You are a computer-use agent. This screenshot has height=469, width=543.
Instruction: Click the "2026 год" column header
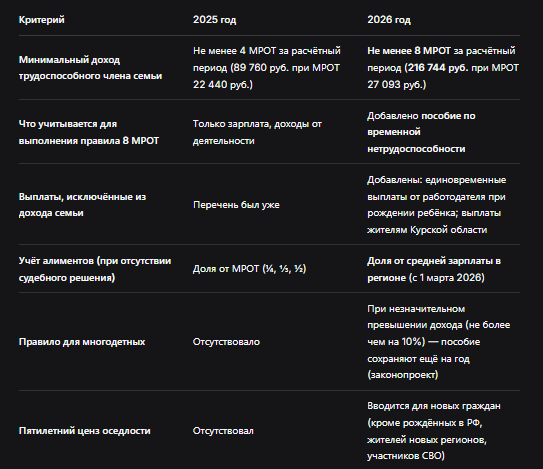pos(389,20)
